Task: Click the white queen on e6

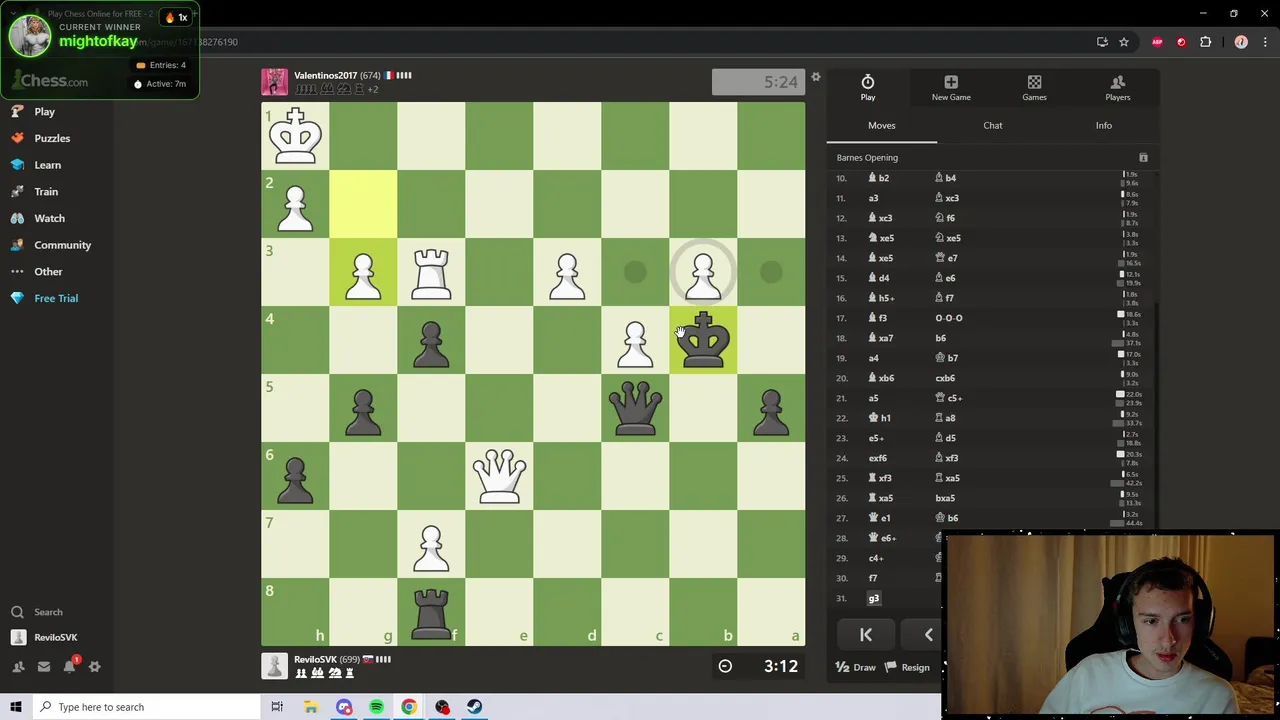Action: [499, 476]
